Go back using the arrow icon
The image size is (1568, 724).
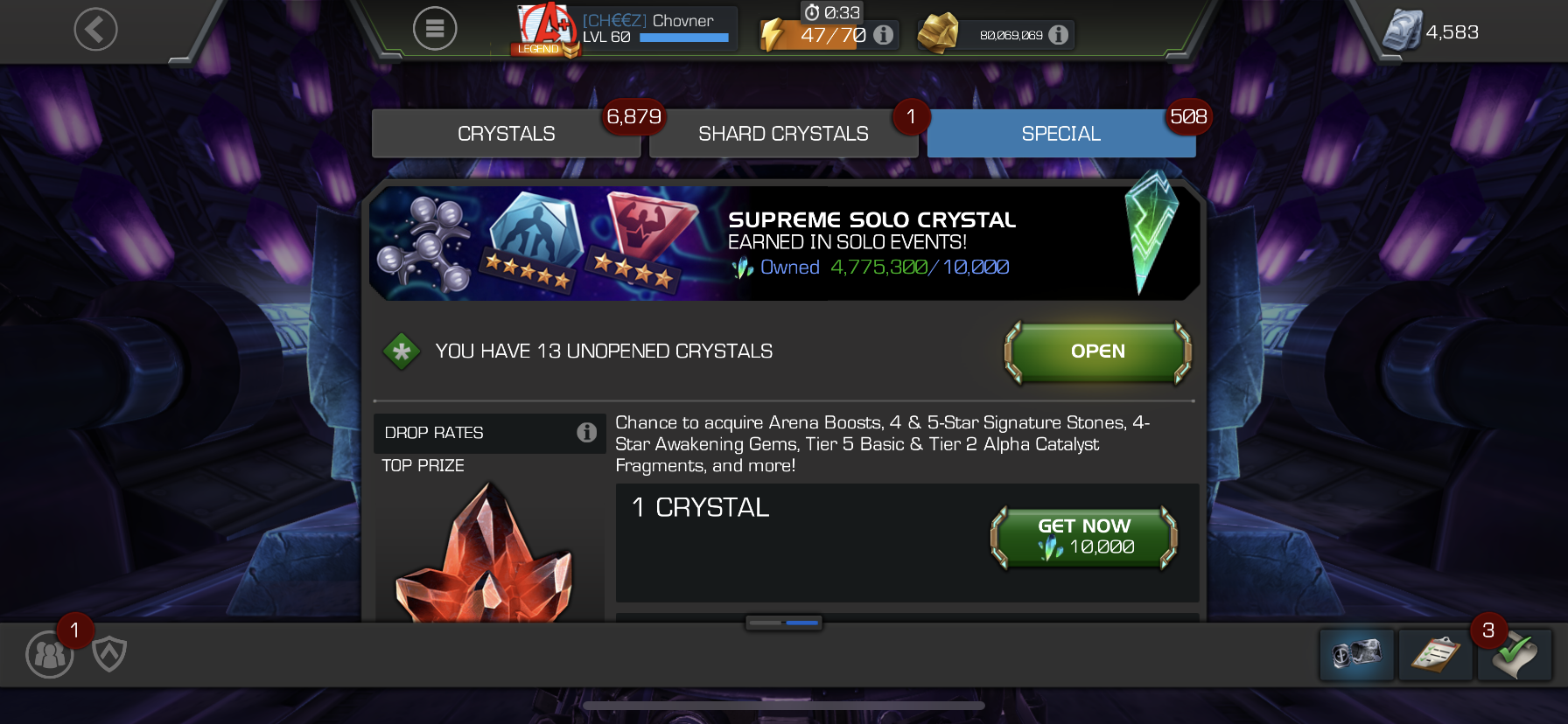click(x=95, y=30)
